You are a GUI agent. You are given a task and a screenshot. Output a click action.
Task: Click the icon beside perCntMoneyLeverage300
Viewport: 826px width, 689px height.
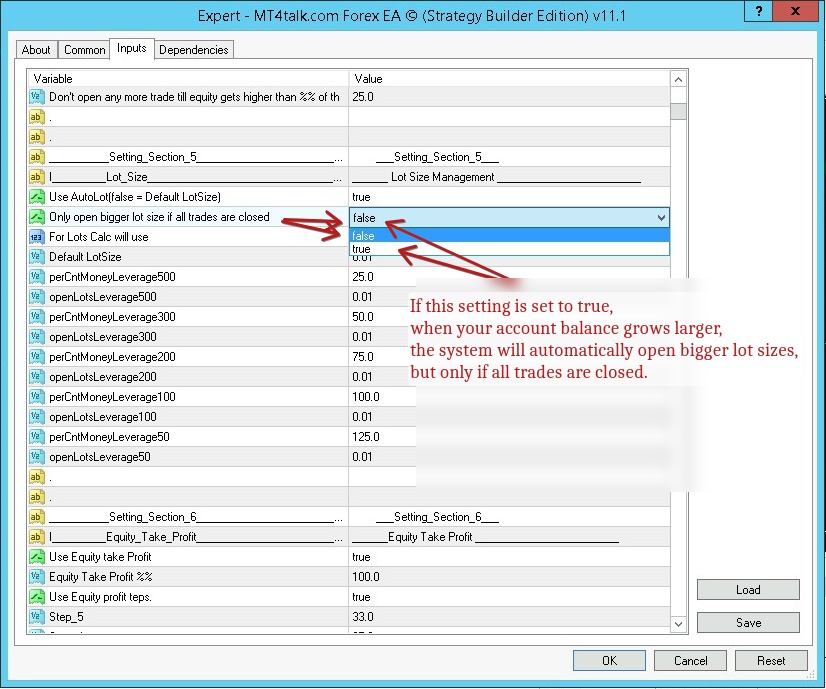click(36, 317)
